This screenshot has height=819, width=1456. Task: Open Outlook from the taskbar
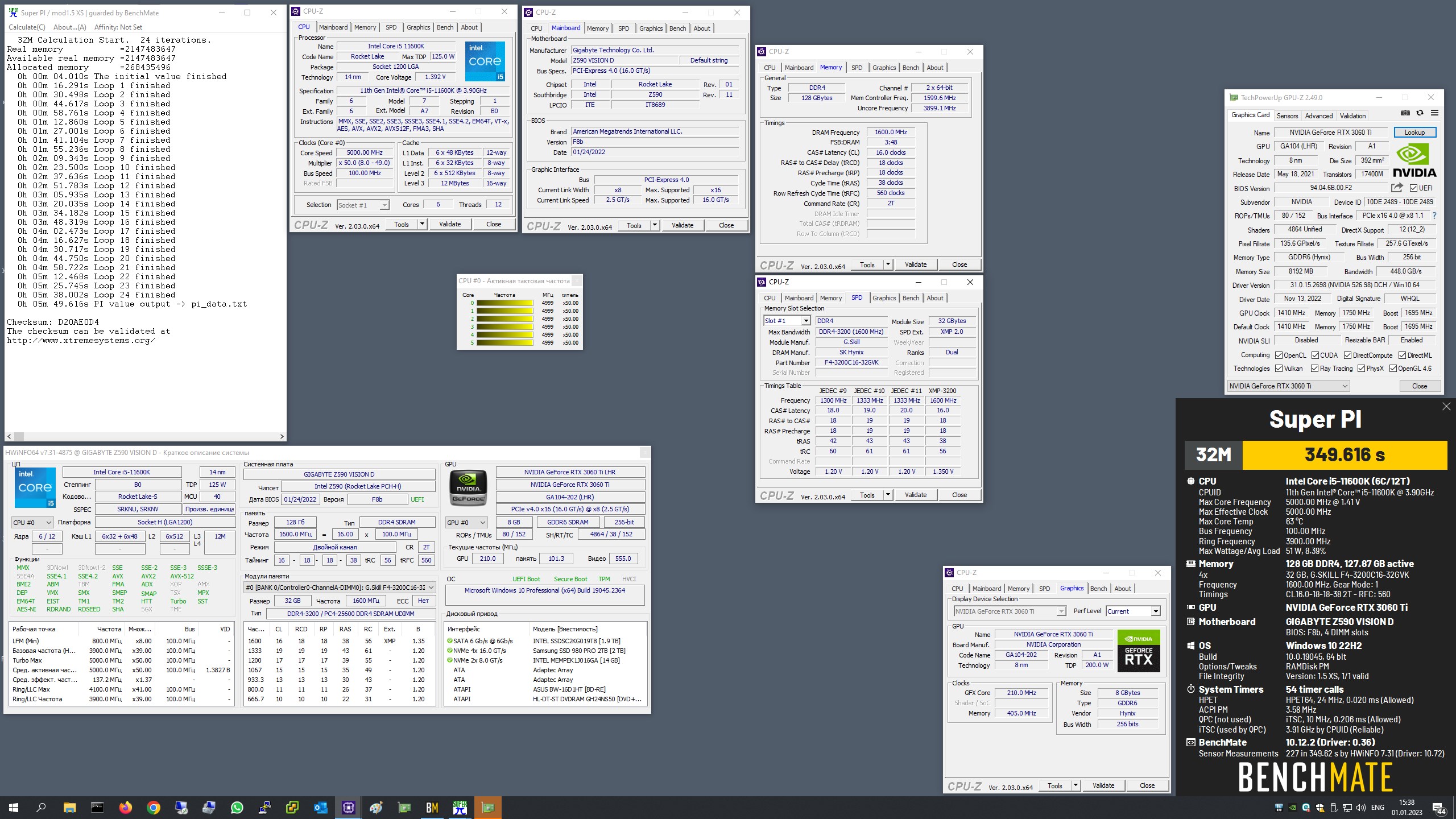click(x=320, y=807)
